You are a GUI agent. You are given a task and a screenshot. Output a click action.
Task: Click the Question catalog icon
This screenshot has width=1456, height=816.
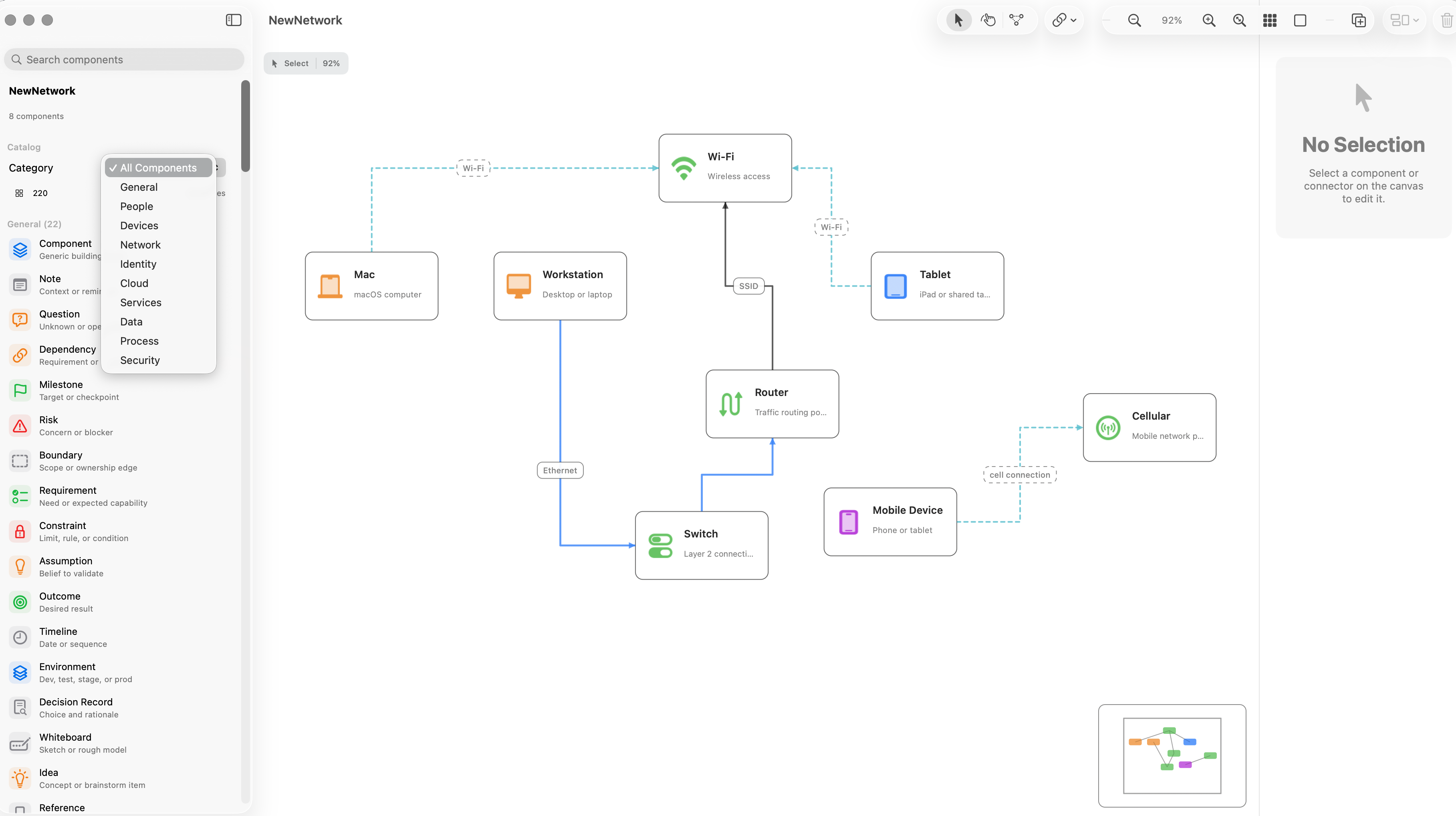click(20, 320)
